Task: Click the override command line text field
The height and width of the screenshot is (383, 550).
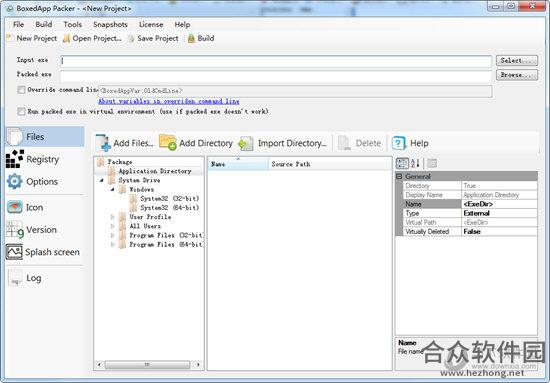Action: 295,91
